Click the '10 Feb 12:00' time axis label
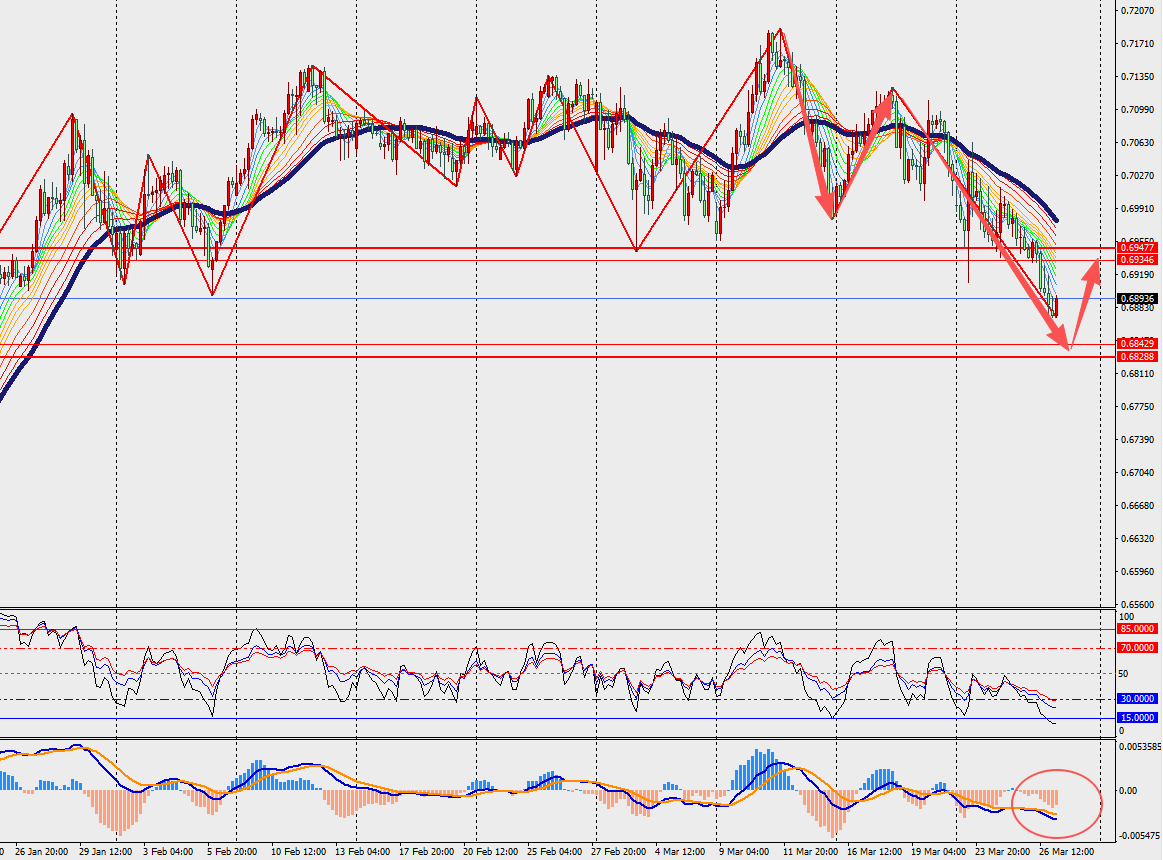 (300, 852)
